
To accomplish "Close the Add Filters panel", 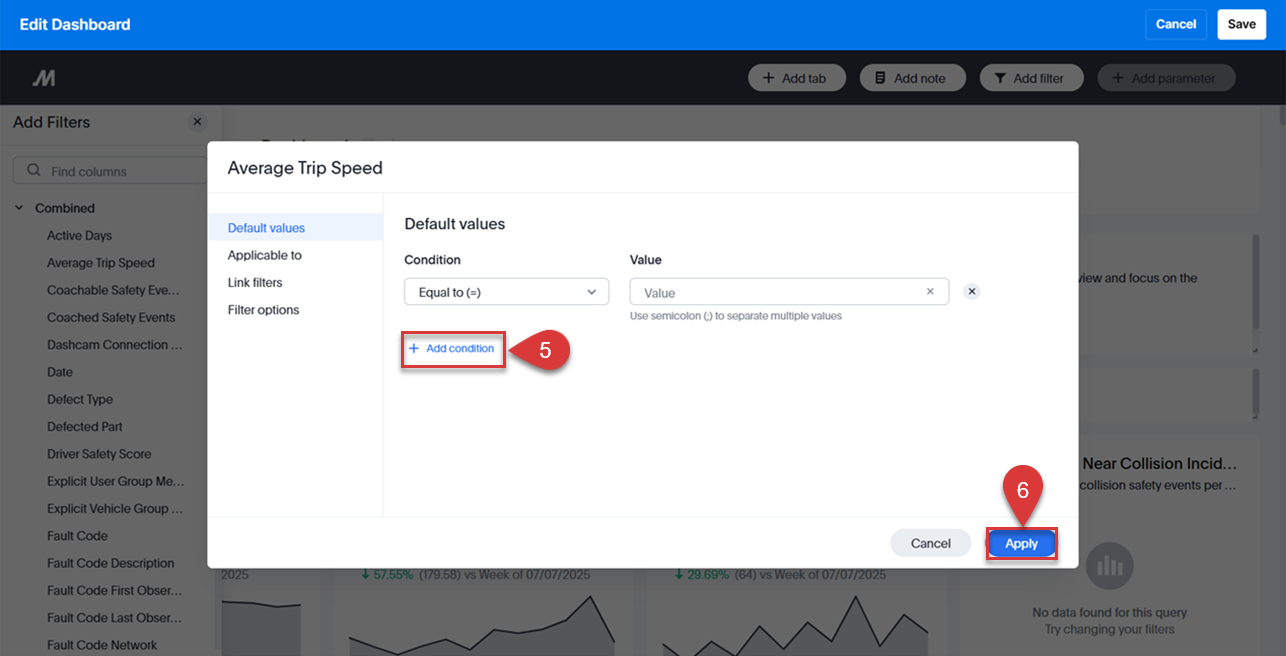I will pos(197,121).
